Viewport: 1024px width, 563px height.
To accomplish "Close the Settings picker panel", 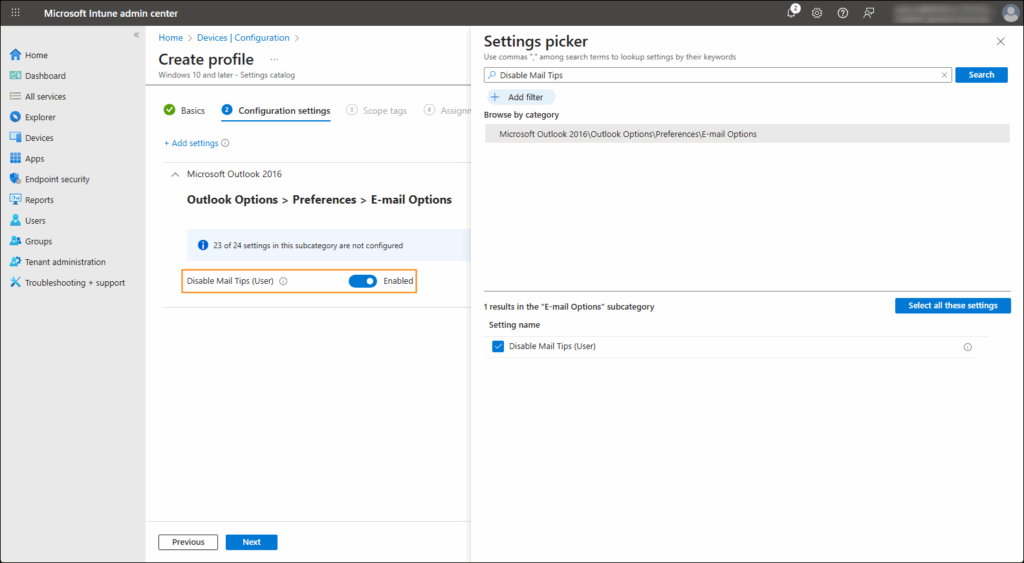I will [x=1000, y=42].
